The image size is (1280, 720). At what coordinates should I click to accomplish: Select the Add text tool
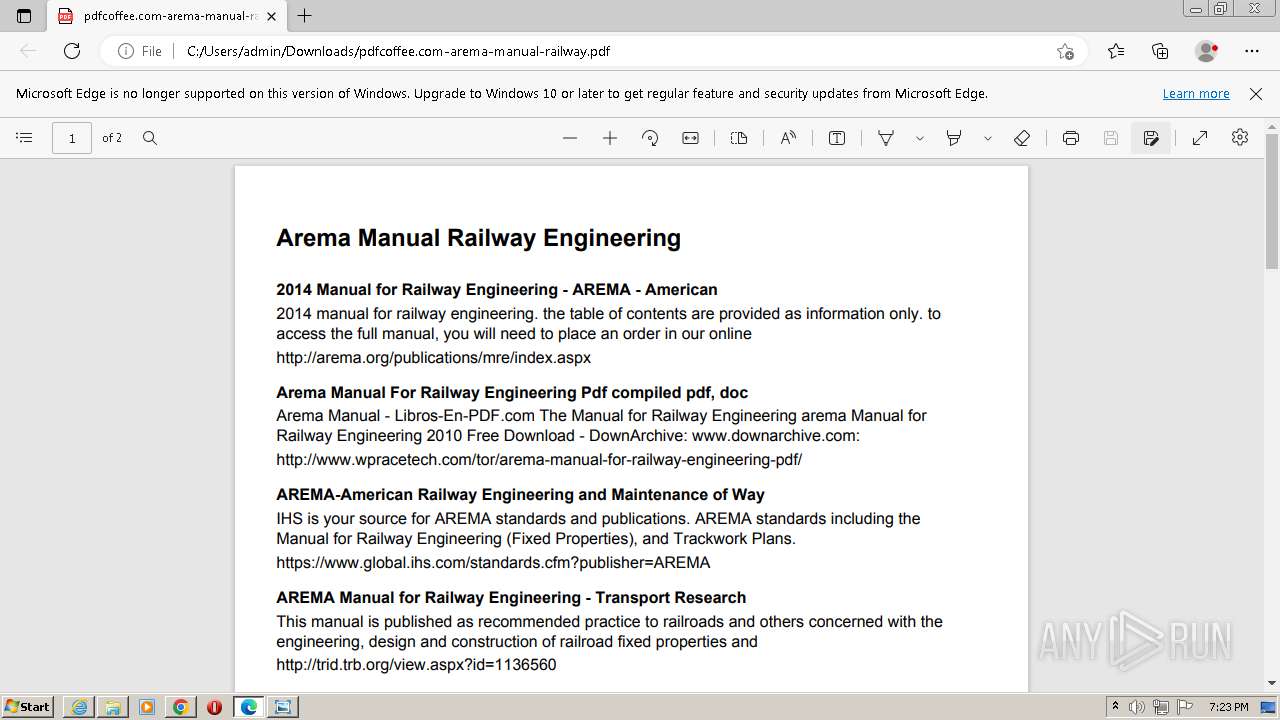pos(837,138)
